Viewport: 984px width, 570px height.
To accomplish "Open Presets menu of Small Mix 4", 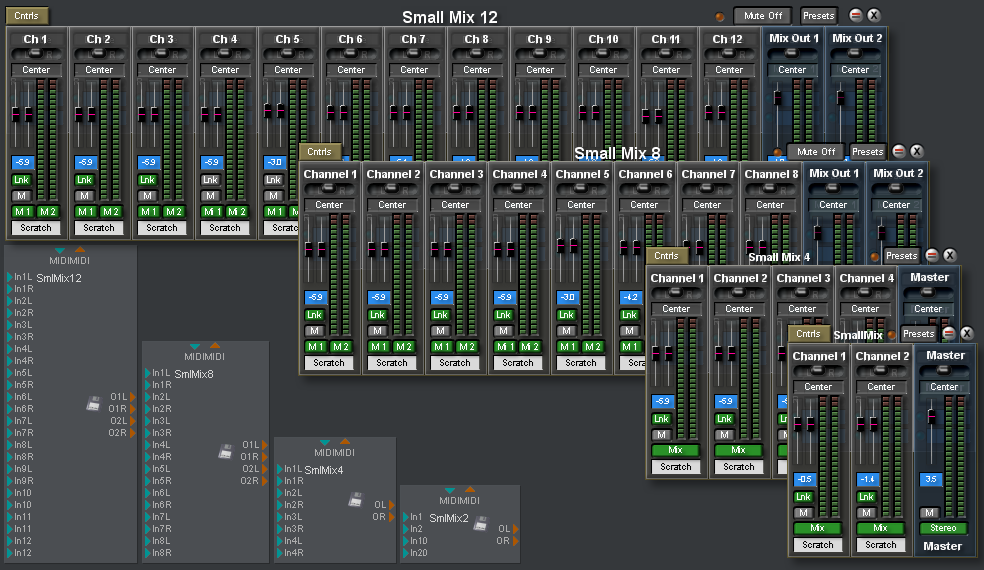I will coord(900,256).
